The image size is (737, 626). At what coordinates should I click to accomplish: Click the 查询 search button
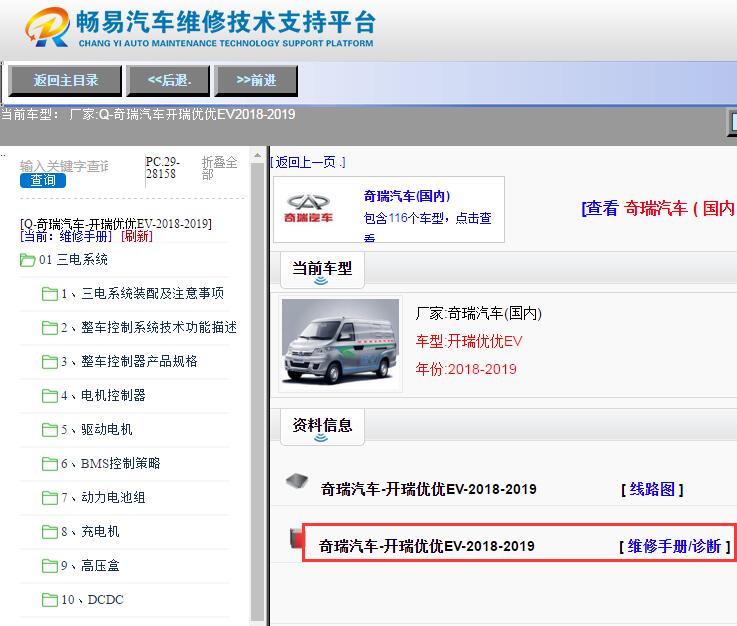click(43, 180)
